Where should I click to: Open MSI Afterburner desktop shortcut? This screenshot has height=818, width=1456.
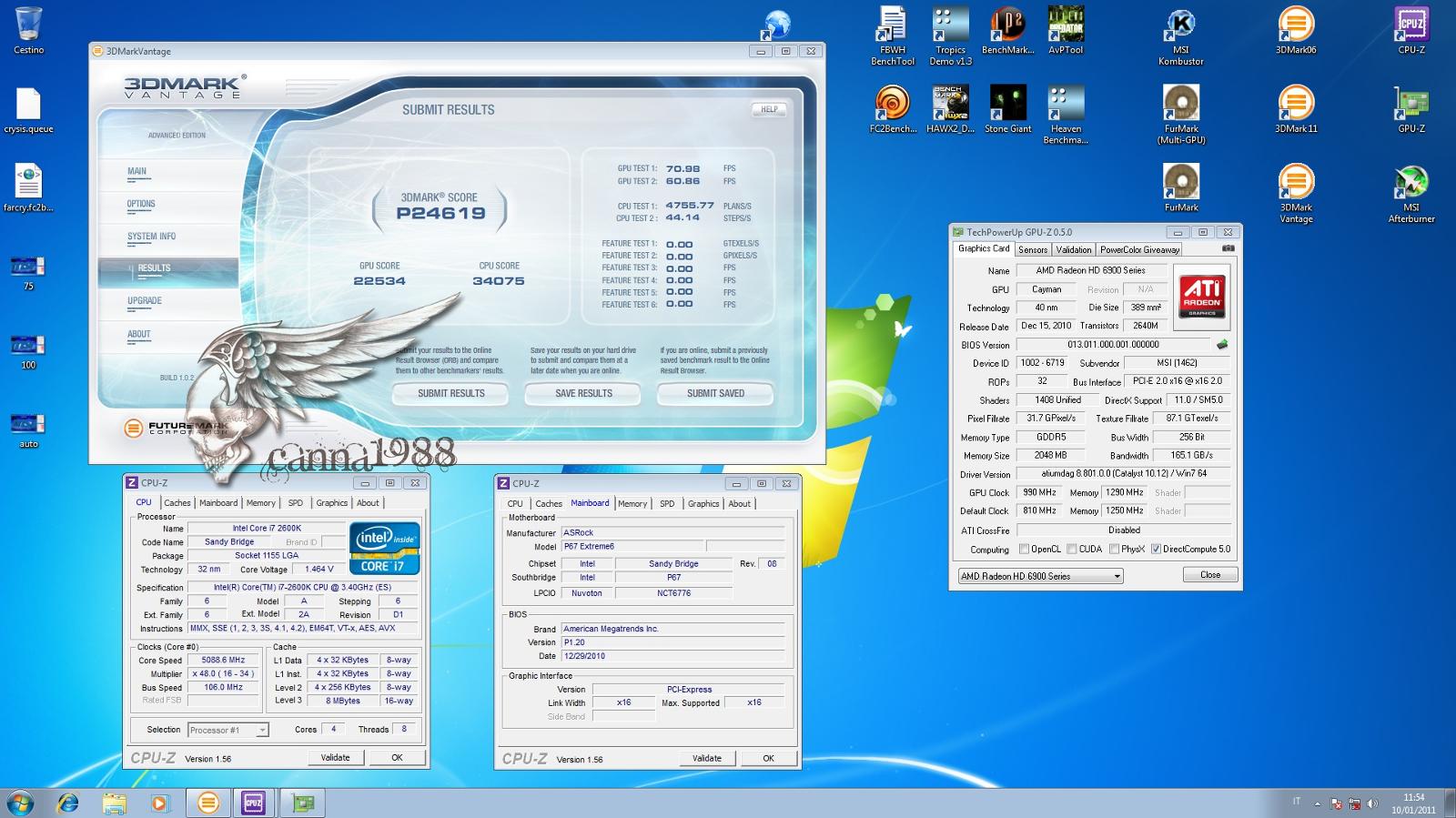tap(1411, 193)
